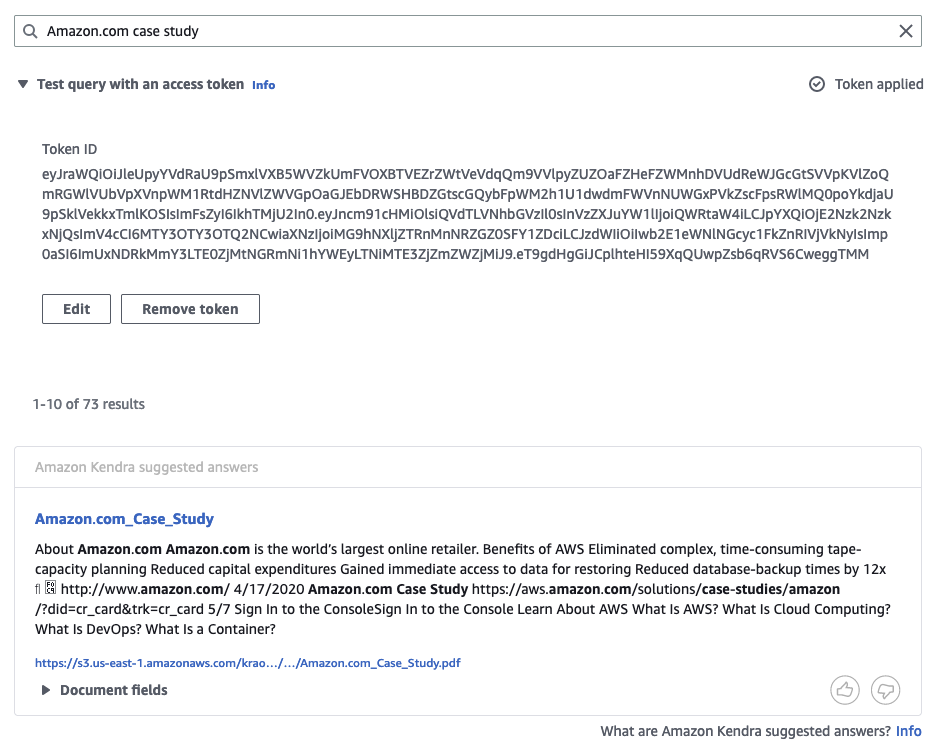Focus the search query input field
940x752 pixels.
tap(468, 31)
